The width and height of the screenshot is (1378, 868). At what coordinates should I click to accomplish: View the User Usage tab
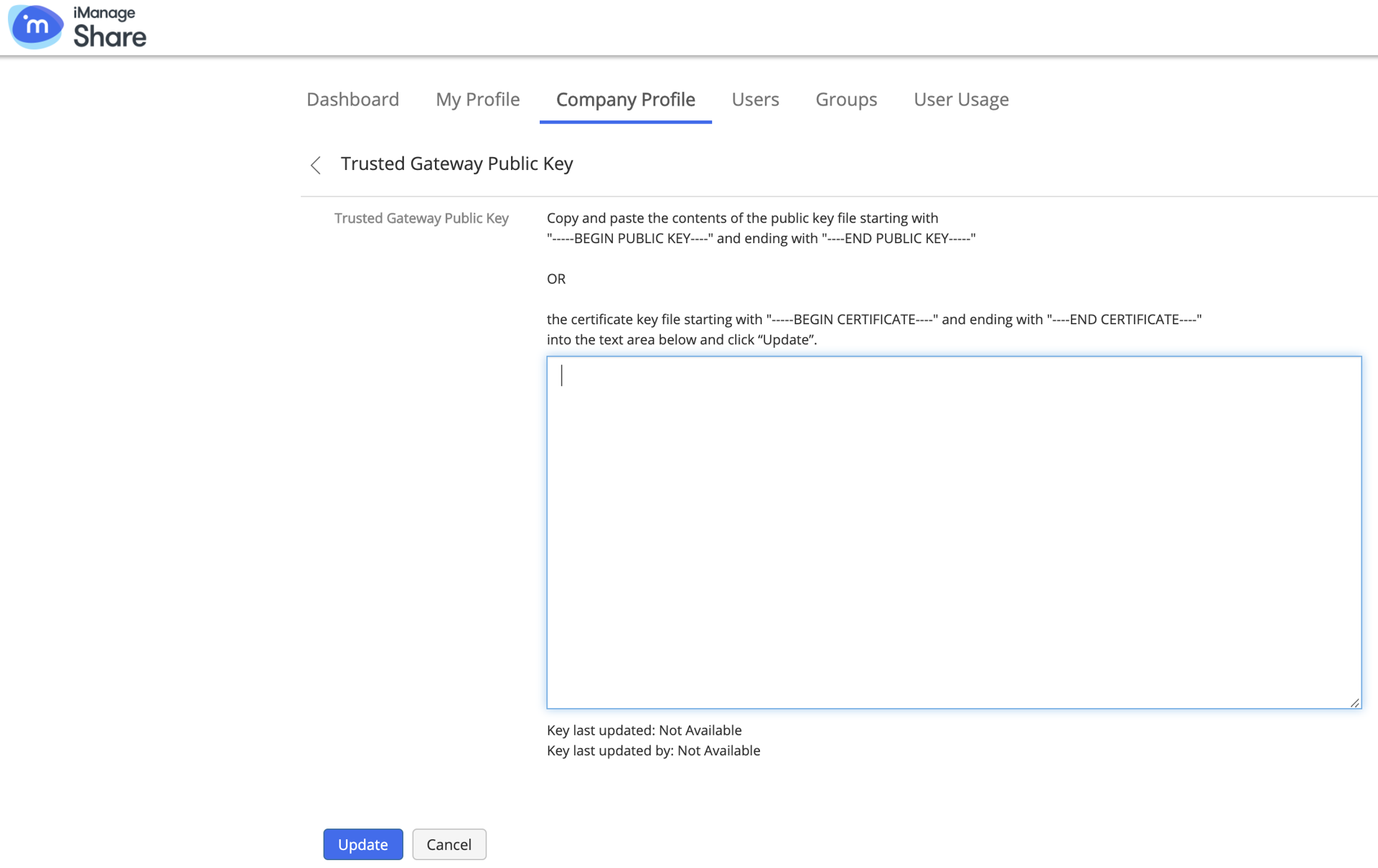click(960, 99)
